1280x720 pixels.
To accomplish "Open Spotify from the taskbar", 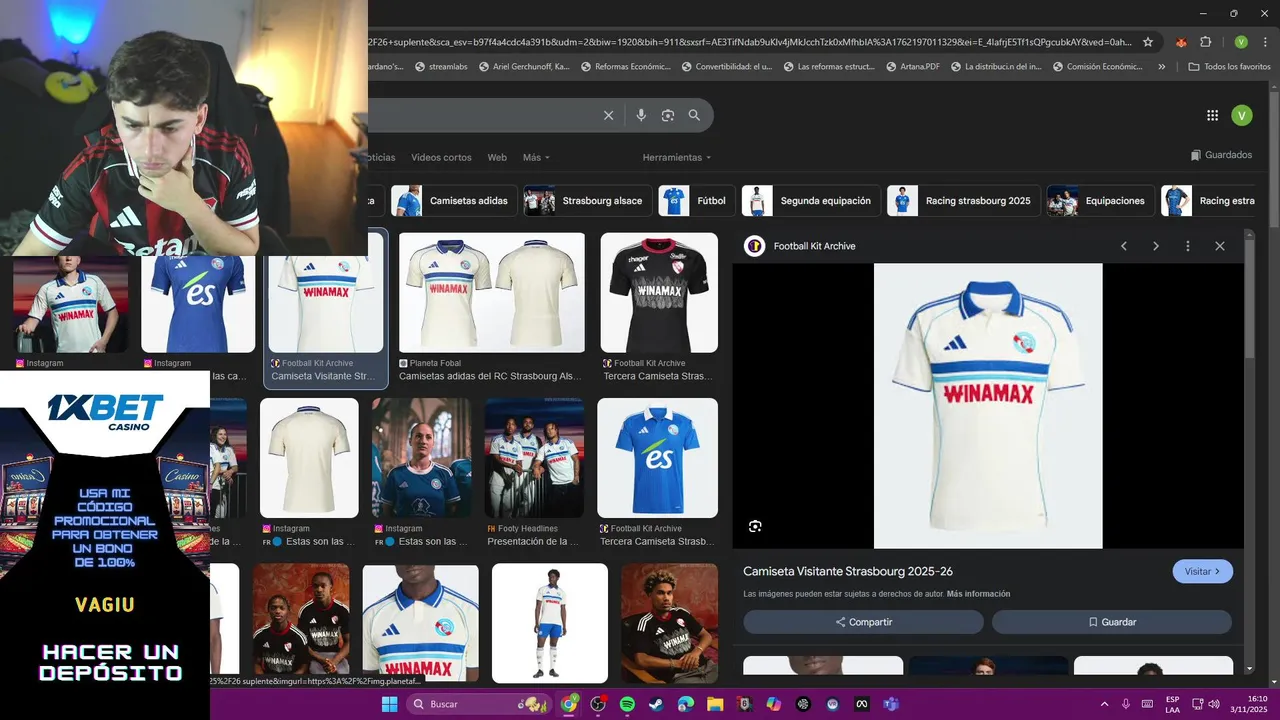I will (x=627, y=704).
